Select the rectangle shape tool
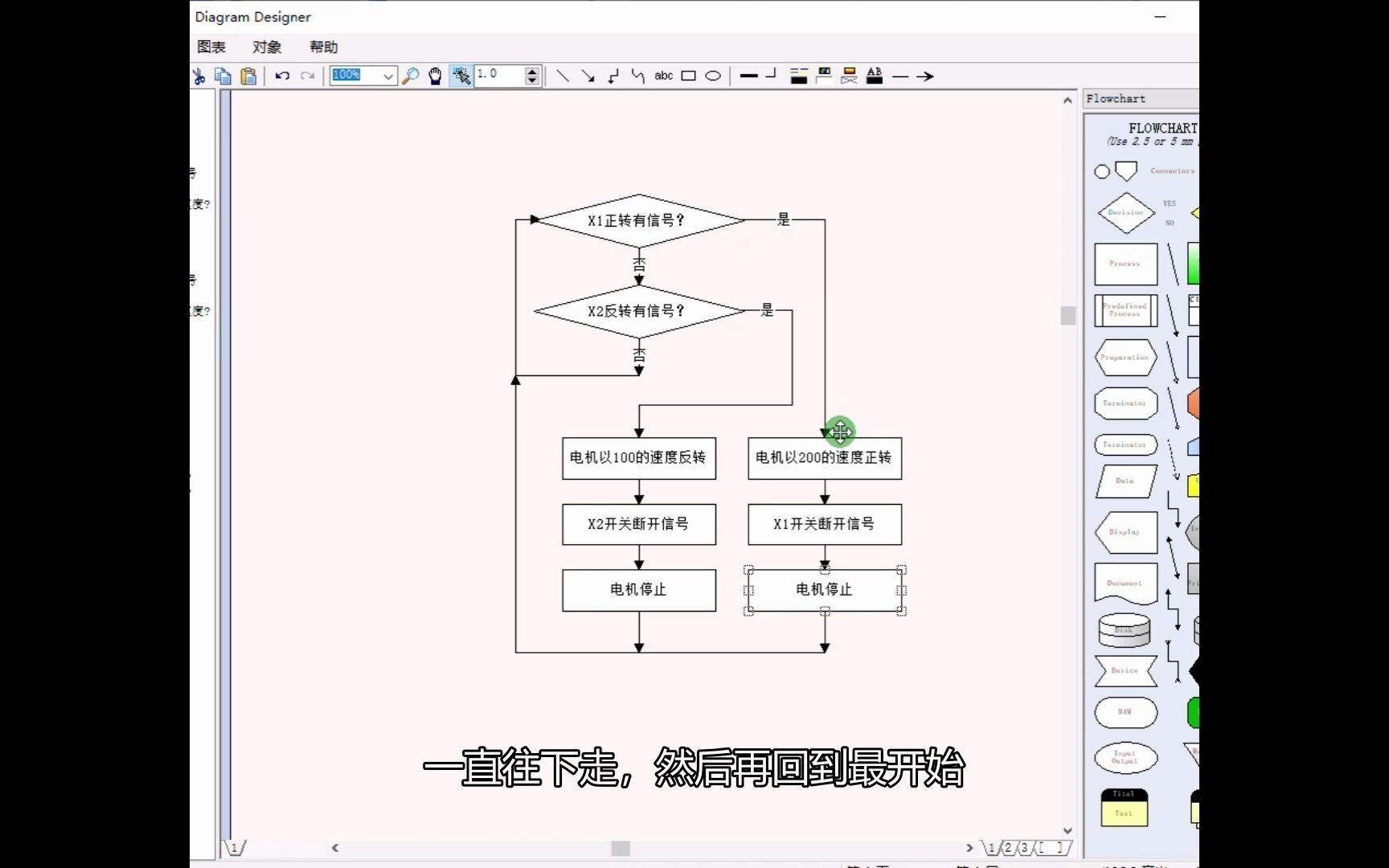 click(x=688, y=76)
